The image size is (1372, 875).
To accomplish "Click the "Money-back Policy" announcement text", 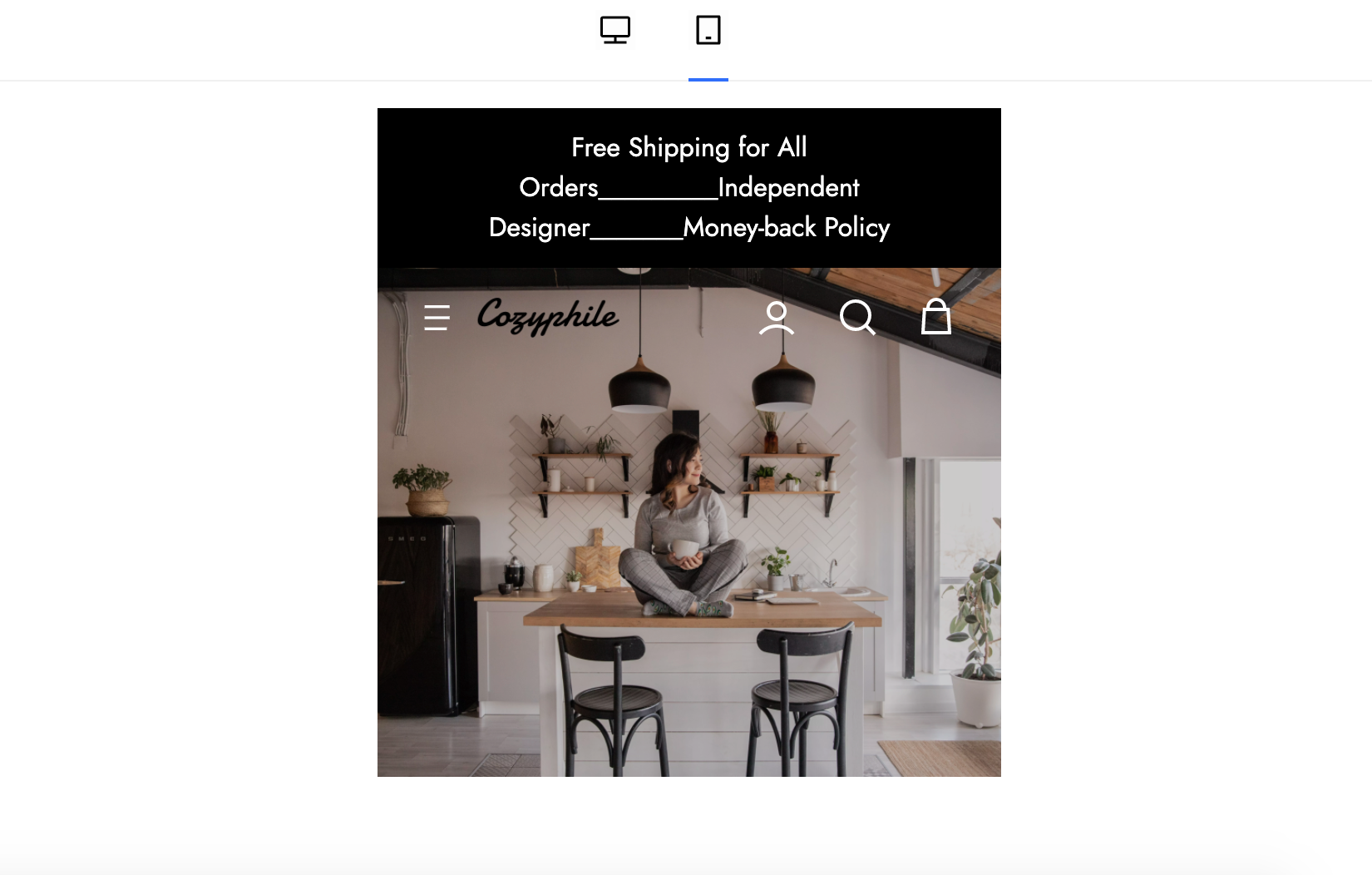I will 787,227.
